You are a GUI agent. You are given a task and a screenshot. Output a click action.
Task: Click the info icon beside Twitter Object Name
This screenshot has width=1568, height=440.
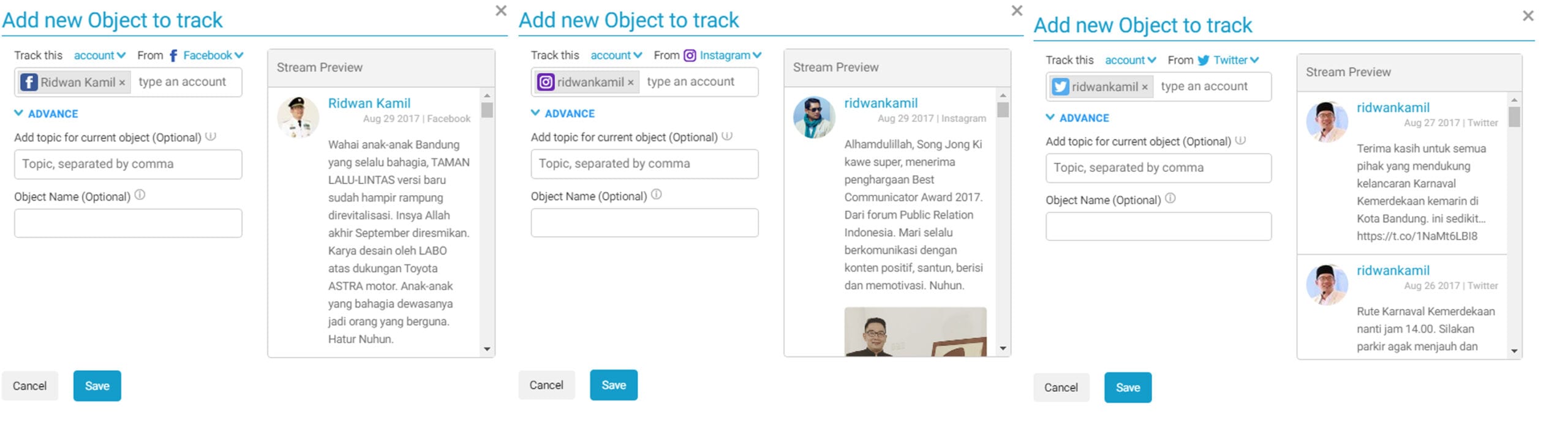click(x=1170, y=198)
